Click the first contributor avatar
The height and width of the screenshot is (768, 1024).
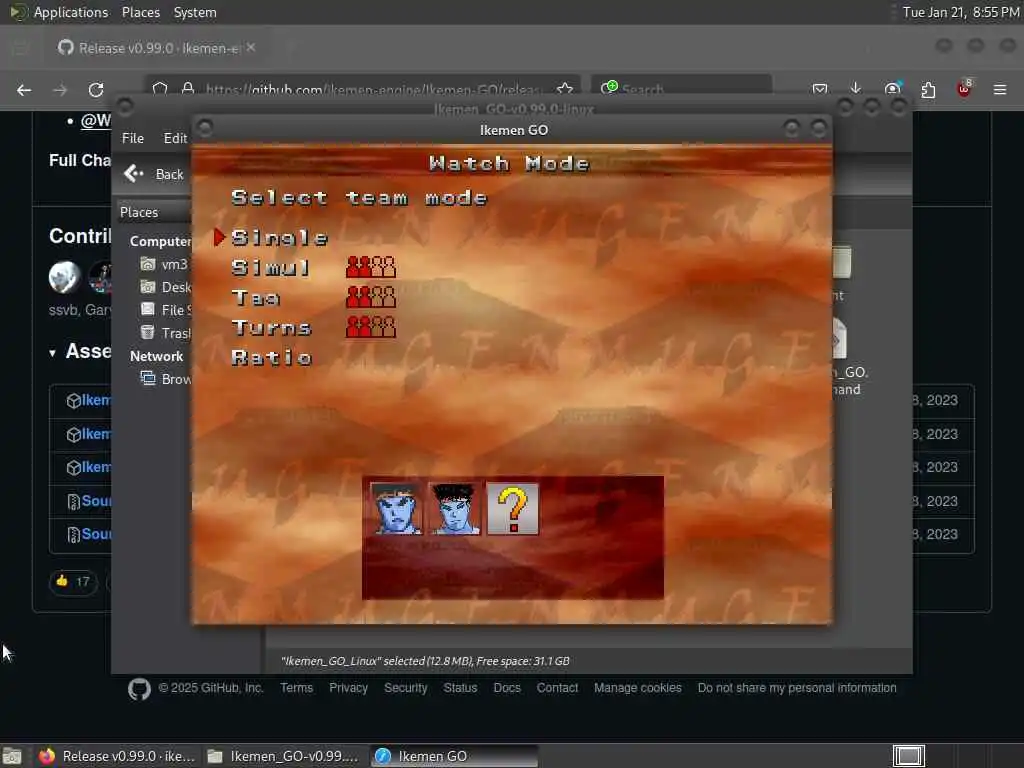coord(64,277)
